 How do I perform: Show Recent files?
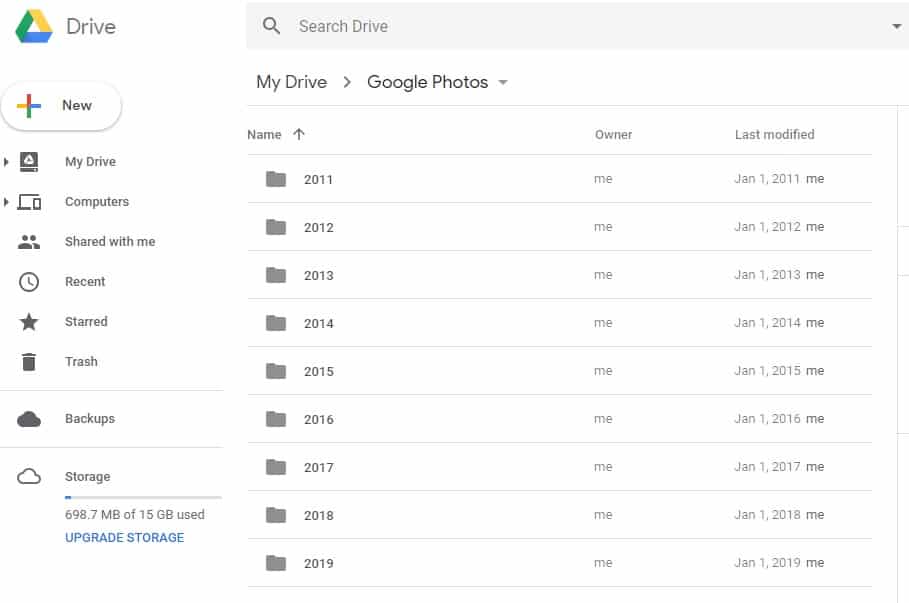85,282
